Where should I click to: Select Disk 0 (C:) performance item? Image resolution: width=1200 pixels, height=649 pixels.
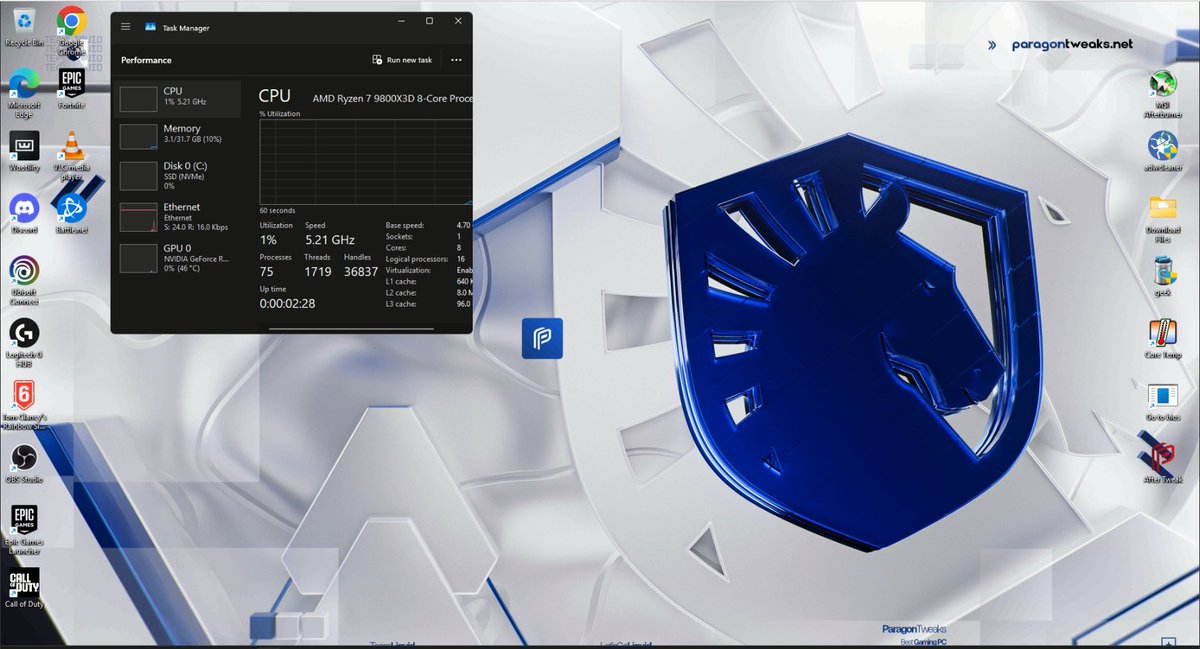point(176,175)
